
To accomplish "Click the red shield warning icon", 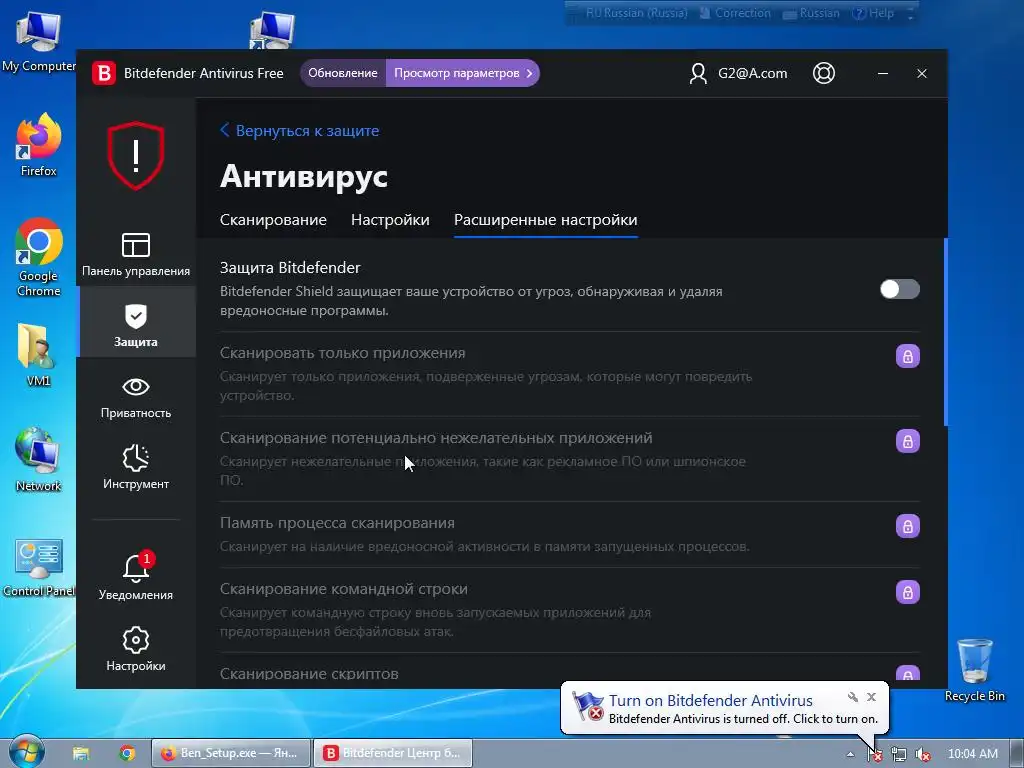I will (136, 155).
